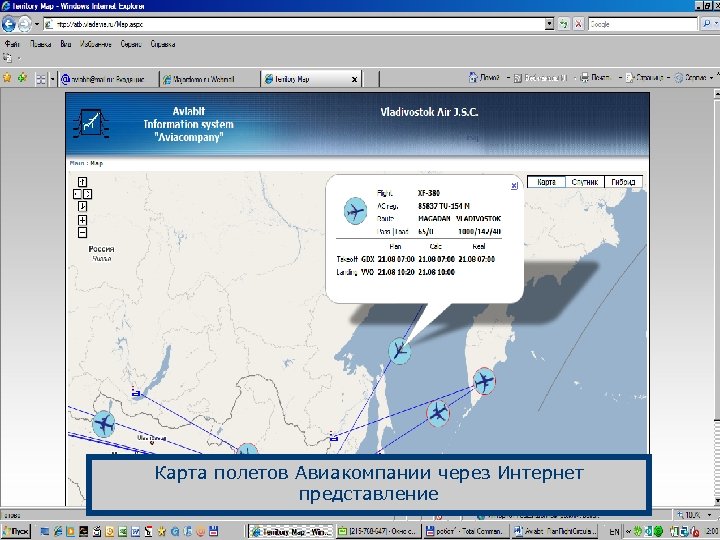Refresh the current page
The width and height of the screenshot is (720, 540).
pos(564,24)
